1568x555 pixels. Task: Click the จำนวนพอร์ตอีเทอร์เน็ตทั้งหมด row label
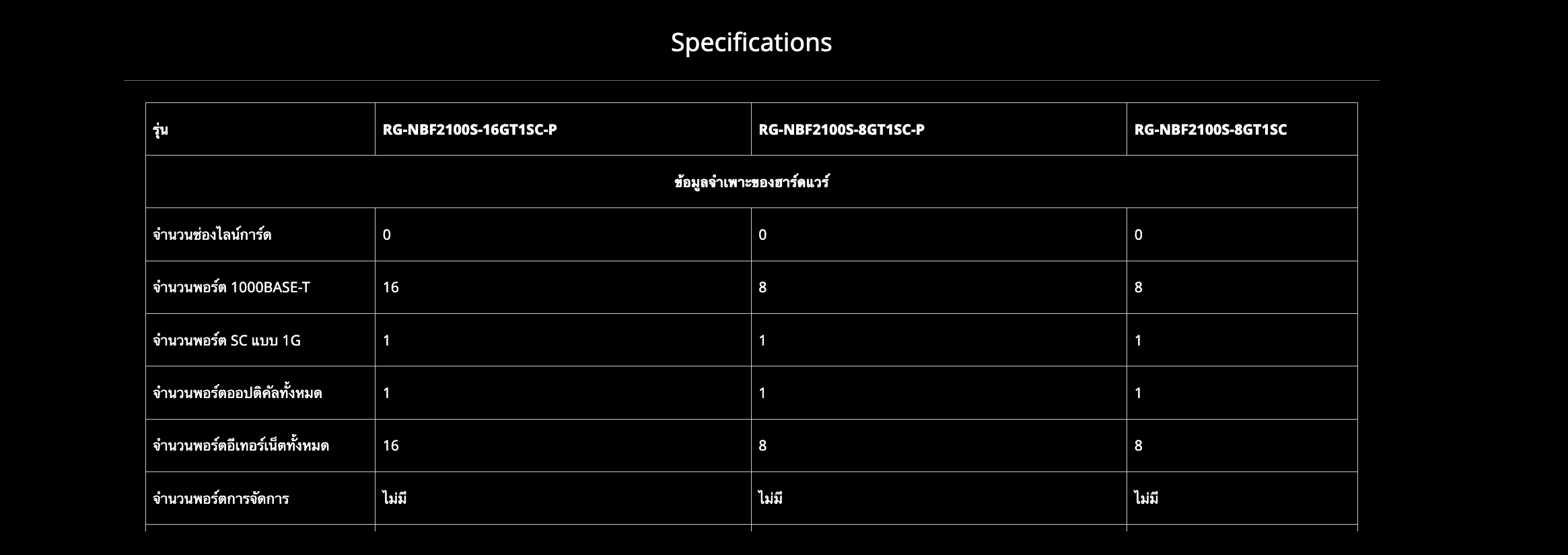[x=241, y=446]
